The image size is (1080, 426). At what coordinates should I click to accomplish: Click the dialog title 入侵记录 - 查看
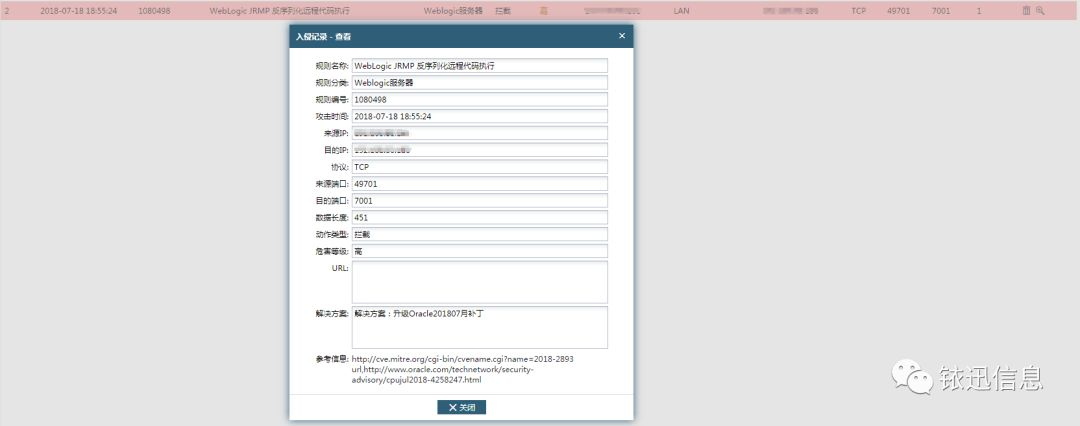323,37
